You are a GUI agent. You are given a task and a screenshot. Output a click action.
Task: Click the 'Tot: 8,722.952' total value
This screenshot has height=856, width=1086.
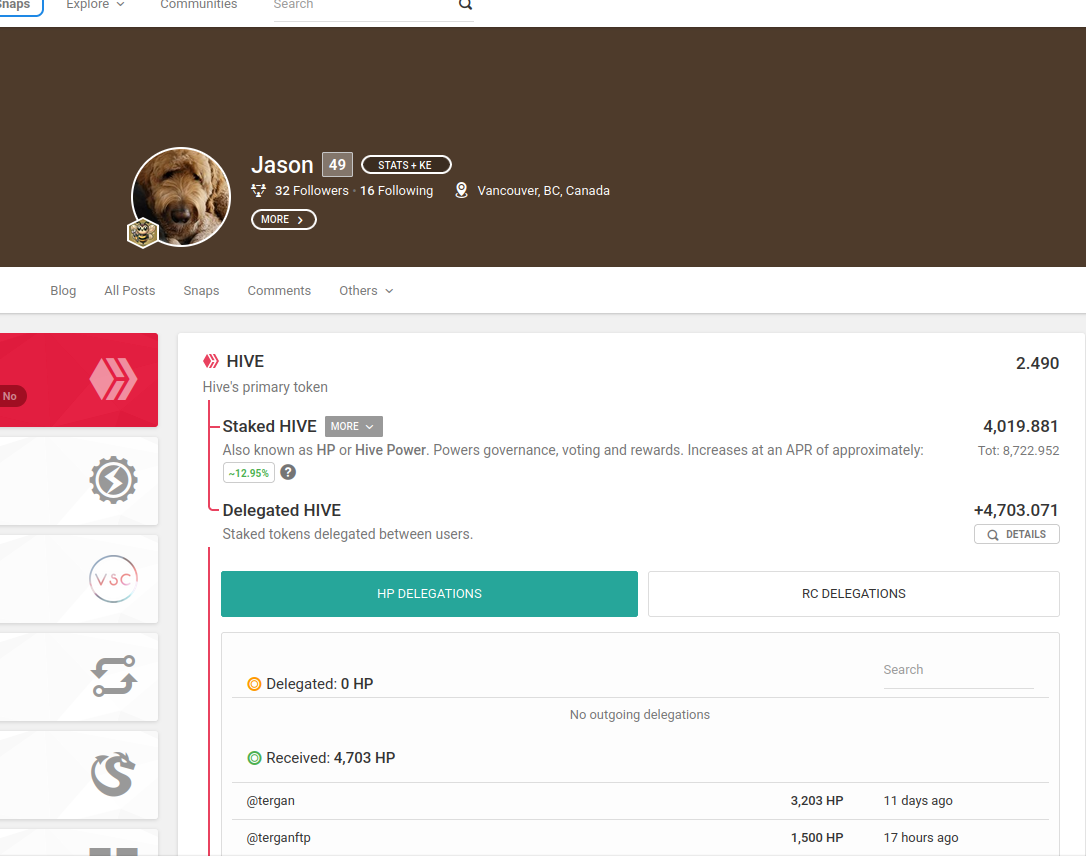(x=1018, y=451)
